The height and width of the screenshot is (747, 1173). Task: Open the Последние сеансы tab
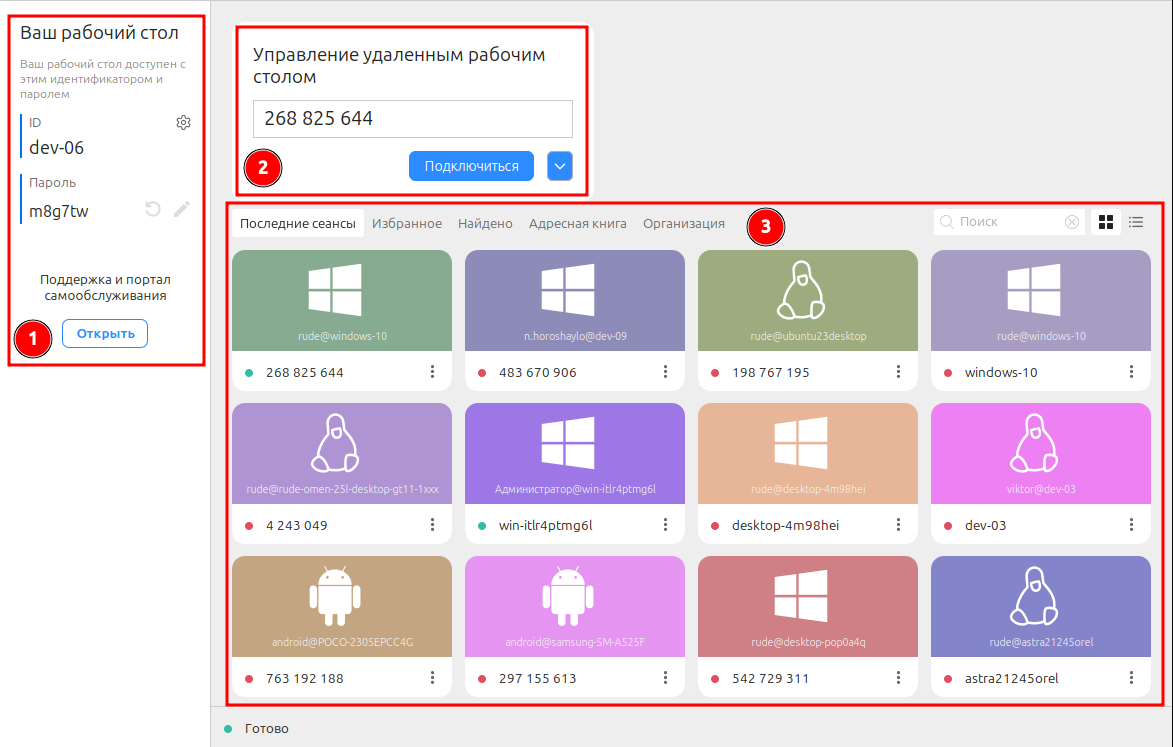click(298, 223)
